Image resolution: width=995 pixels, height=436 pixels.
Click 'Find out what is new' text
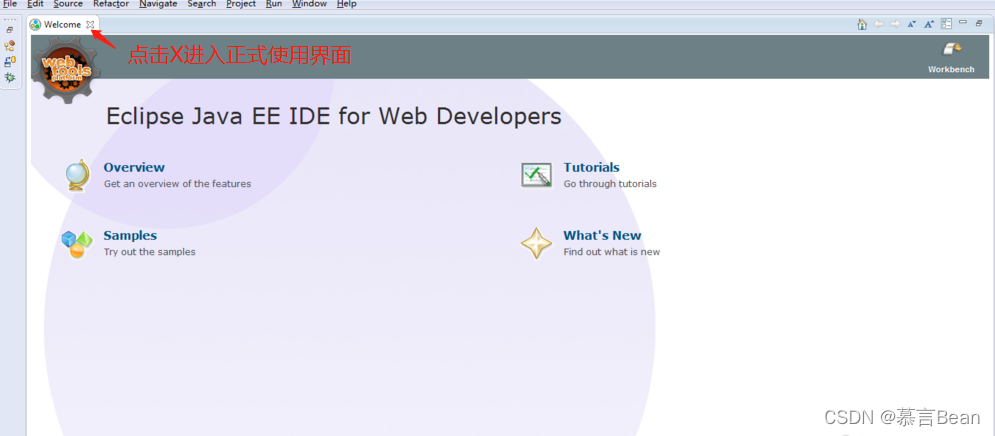coord(612,252)
